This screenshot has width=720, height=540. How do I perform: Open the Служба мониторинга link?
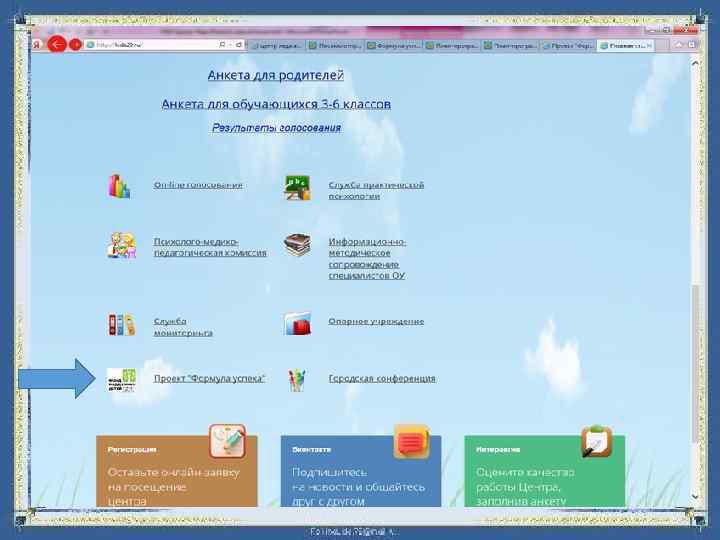(183, 327)
